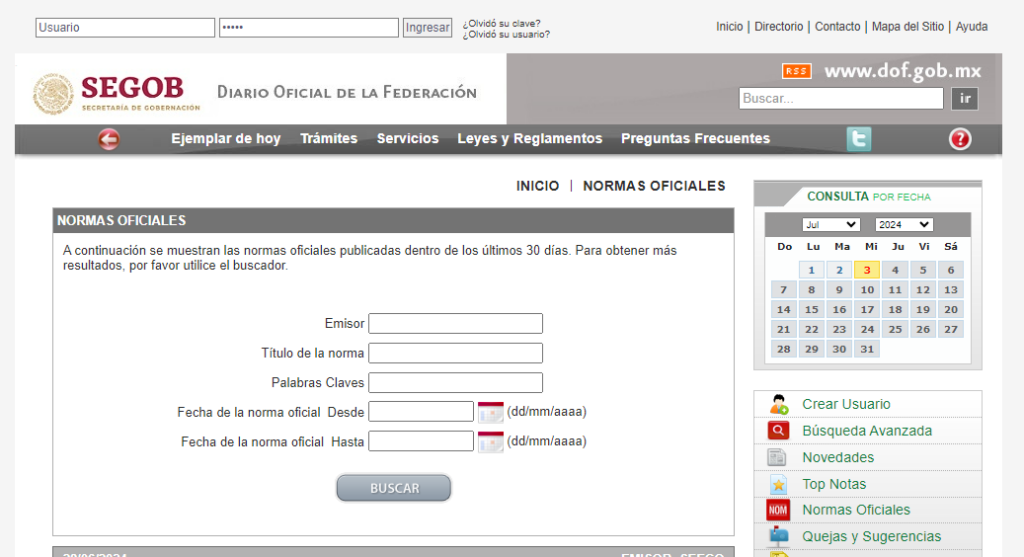1024x557 pixels.
Task: Select highlighted day 3 in calendar
Action: tap(867, 270)
